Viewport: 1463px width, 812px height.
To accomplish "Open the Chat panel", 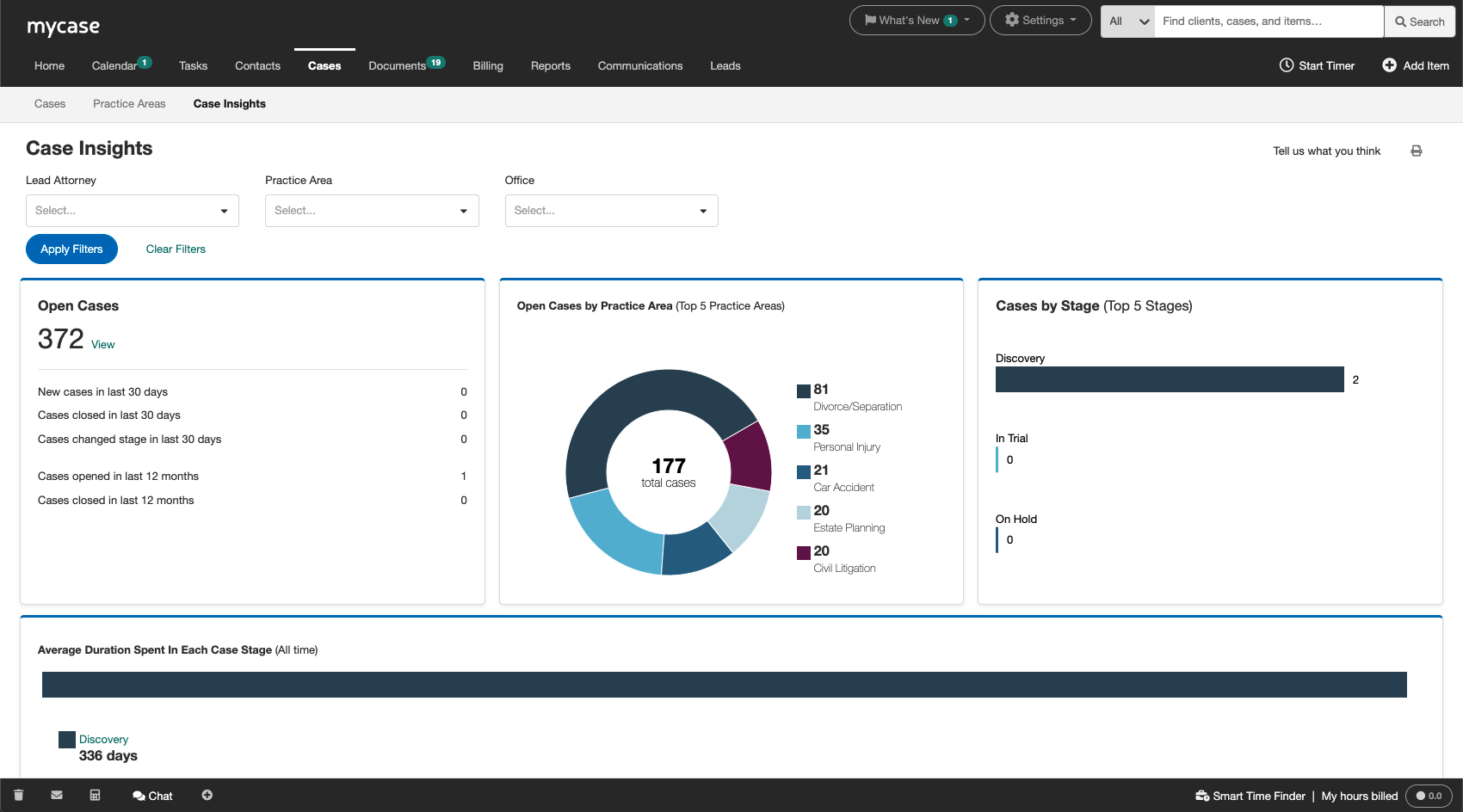I will point(152,796).
